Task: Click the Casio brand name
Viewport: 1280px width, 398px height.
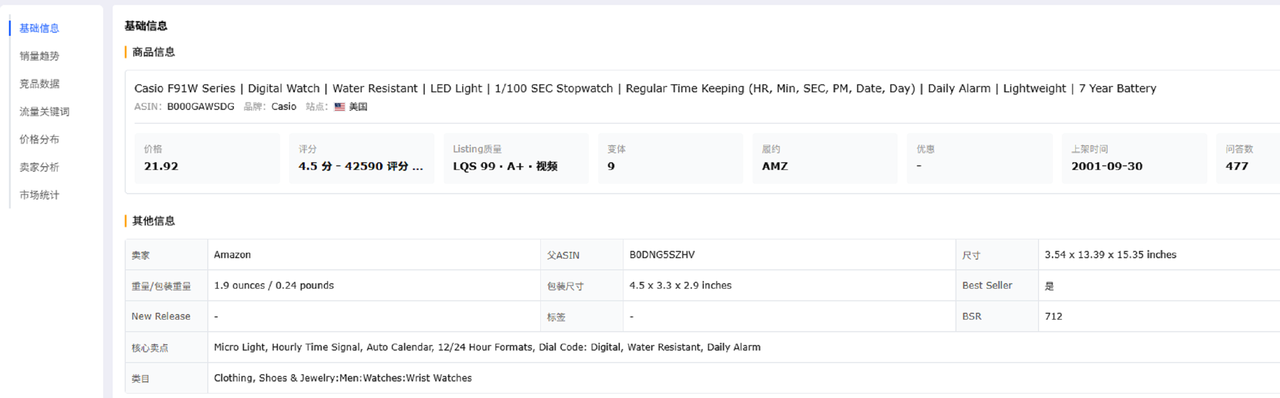Action: pyautogui.click(x=284, y=106)
